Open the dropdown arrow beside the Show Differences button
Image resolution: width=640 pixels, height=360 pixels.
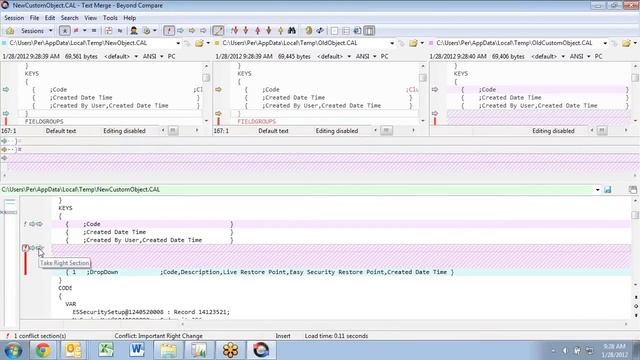(84, 31)
